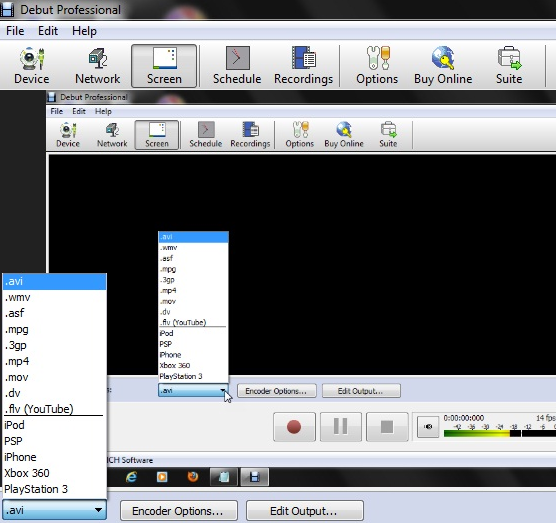Click the large Encoder Options... button
556x523 pixels.
point(179,511)
